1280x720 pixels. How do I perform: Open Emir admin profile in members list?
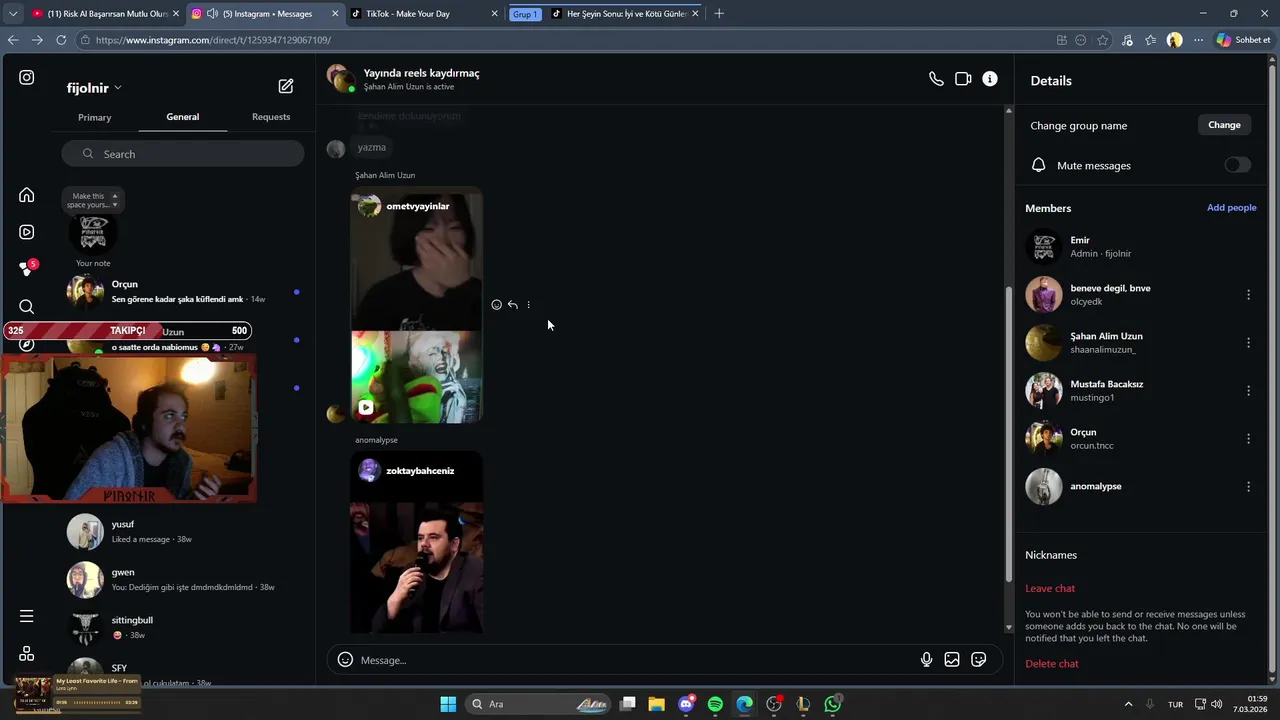click(1140, 247)
